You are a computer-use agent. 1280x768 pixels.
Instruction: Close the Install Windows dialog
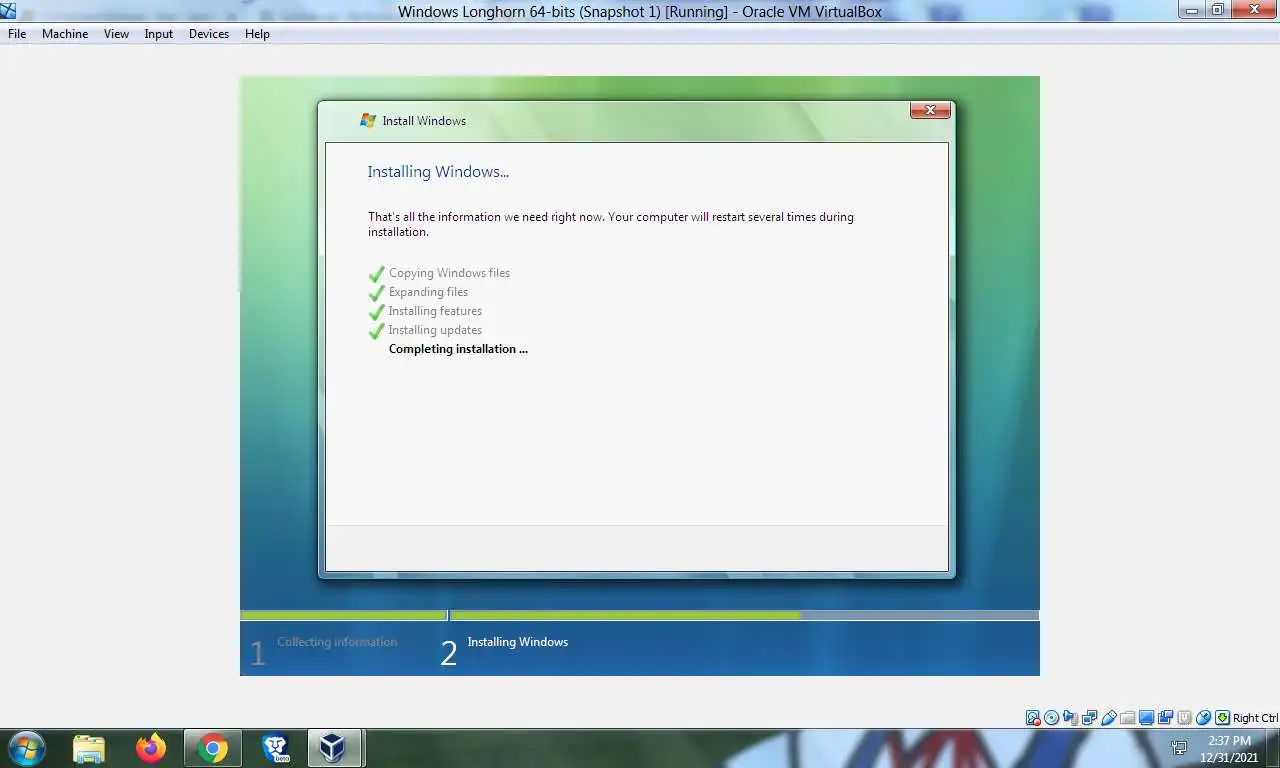point(930,110)
